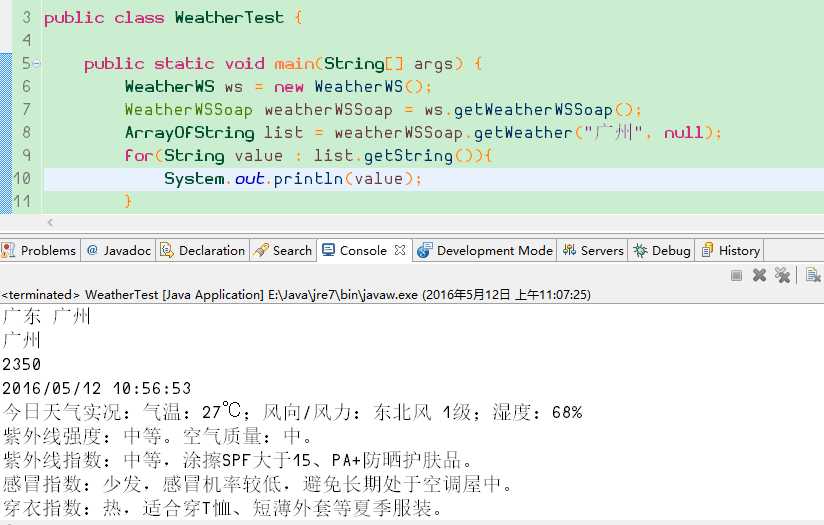Click console output line '2350'
Viewport: 824px width, 525px height.
point(22,364)
